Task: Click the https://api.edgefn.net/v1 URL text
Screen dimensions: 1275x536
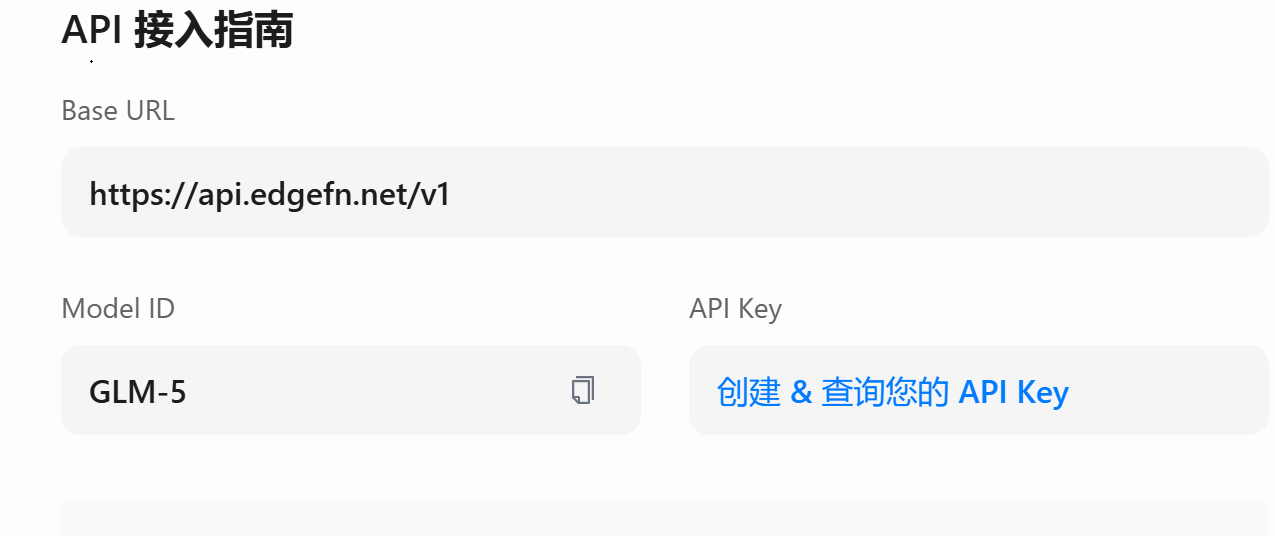Action: point(270,193)
